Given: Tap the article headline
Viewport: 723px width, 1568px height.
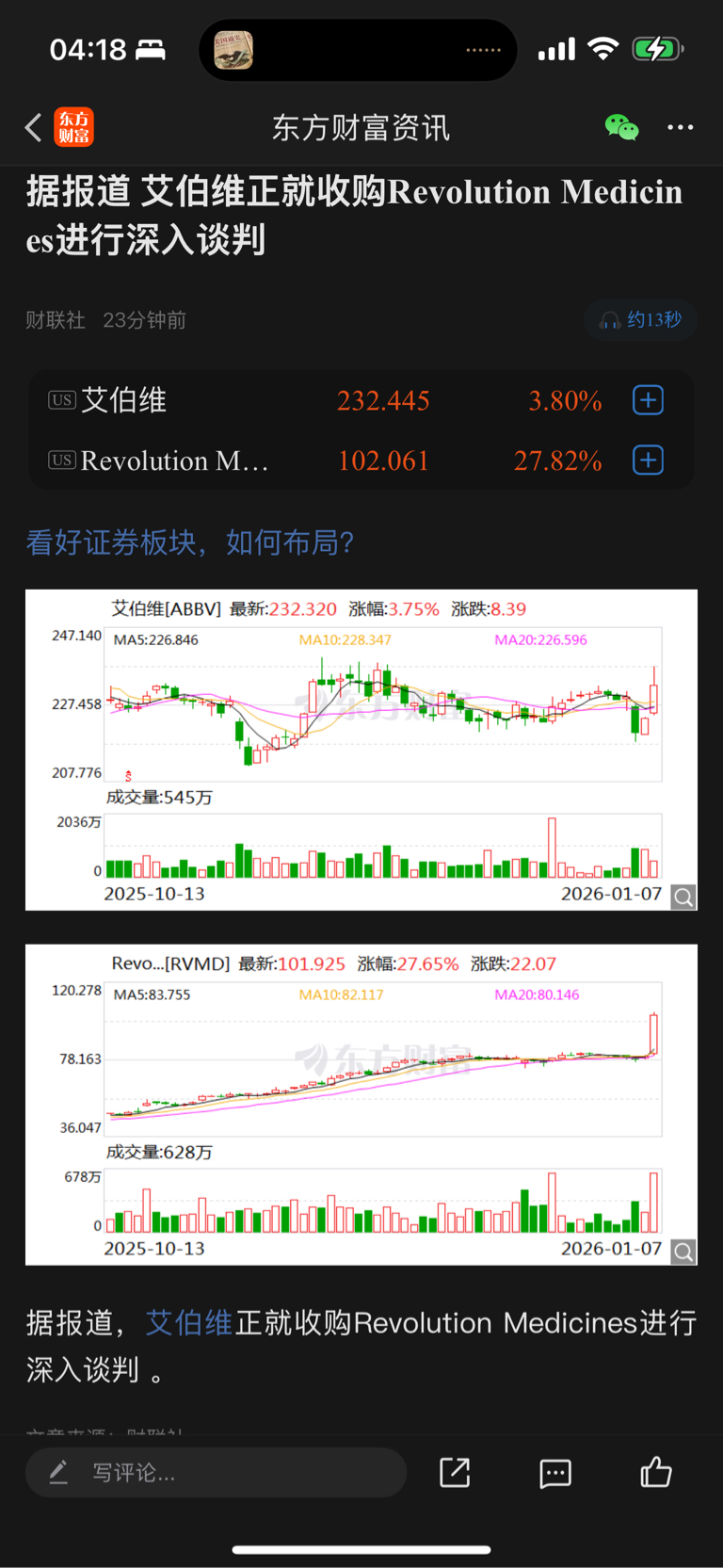Looking at the screenshot, I should [x=354, y=216].
